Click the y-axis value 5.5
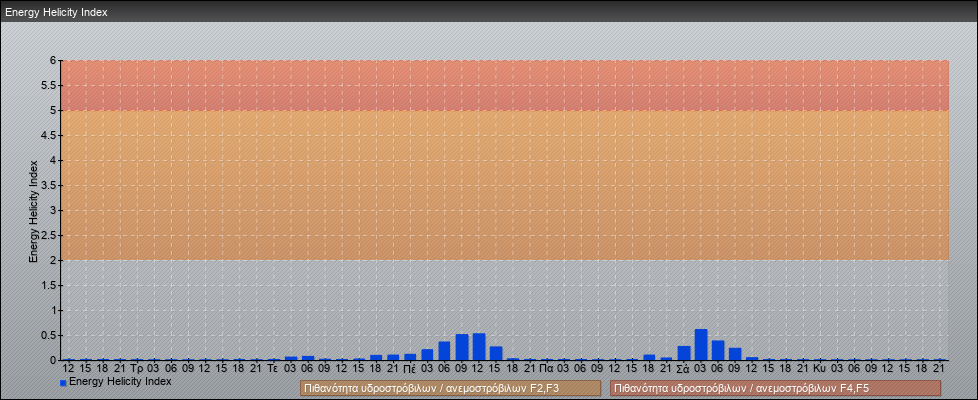Viewport: 978px width, 400px height. click(50, 85)
